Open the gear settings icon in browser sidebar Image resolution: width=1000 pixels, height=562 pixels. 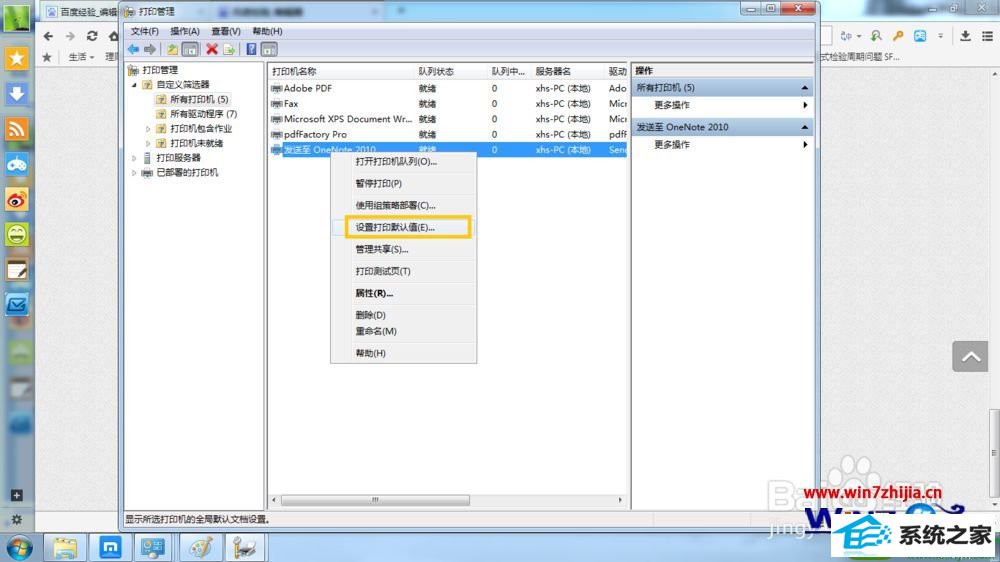tap(17, 519)
